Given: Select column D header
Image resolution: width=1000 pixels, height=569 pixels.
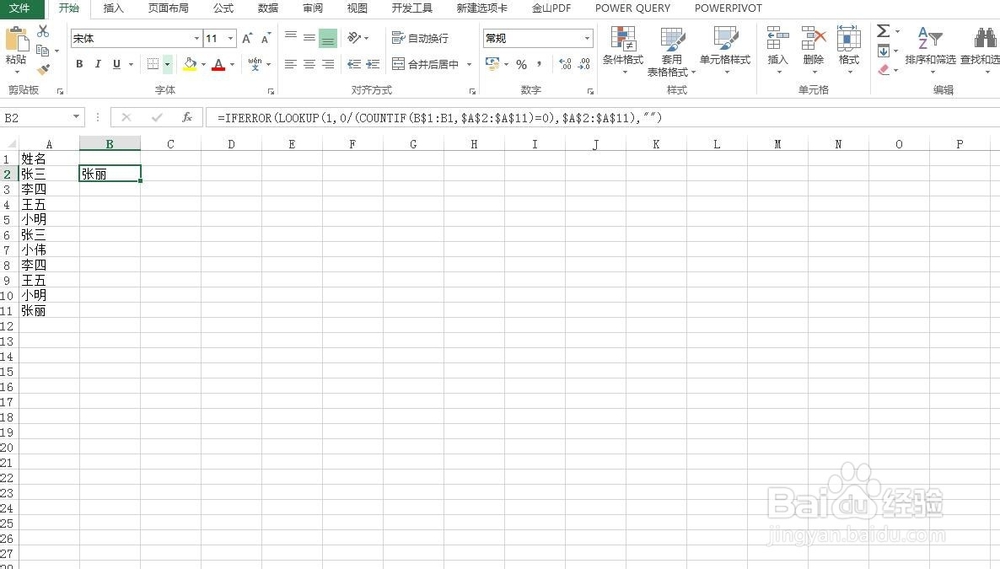Looking at the screenshot, I should pyautogui.click(x=231, y=144).
